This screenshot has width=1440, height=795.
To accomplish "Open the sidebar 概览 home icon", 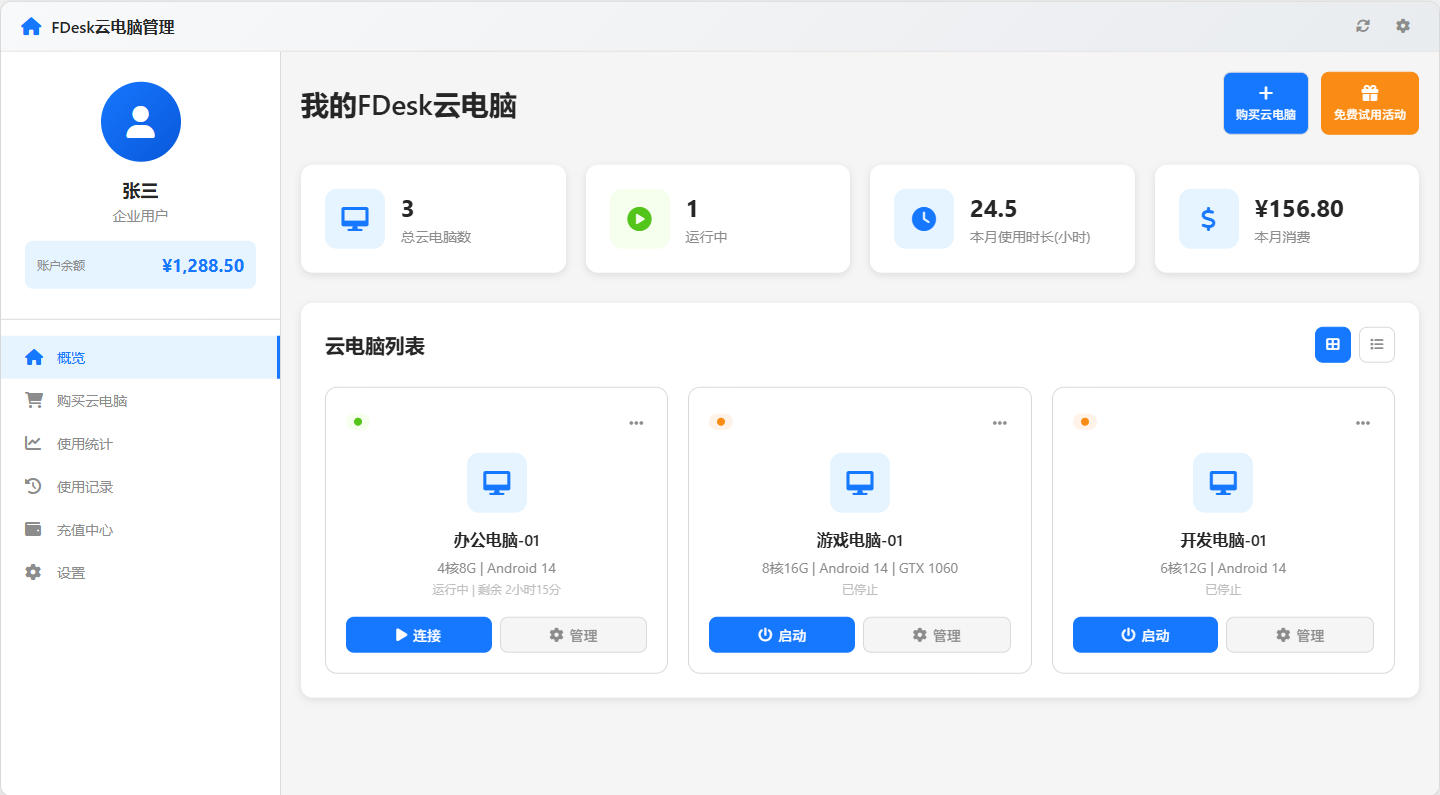I will (33, 357).
